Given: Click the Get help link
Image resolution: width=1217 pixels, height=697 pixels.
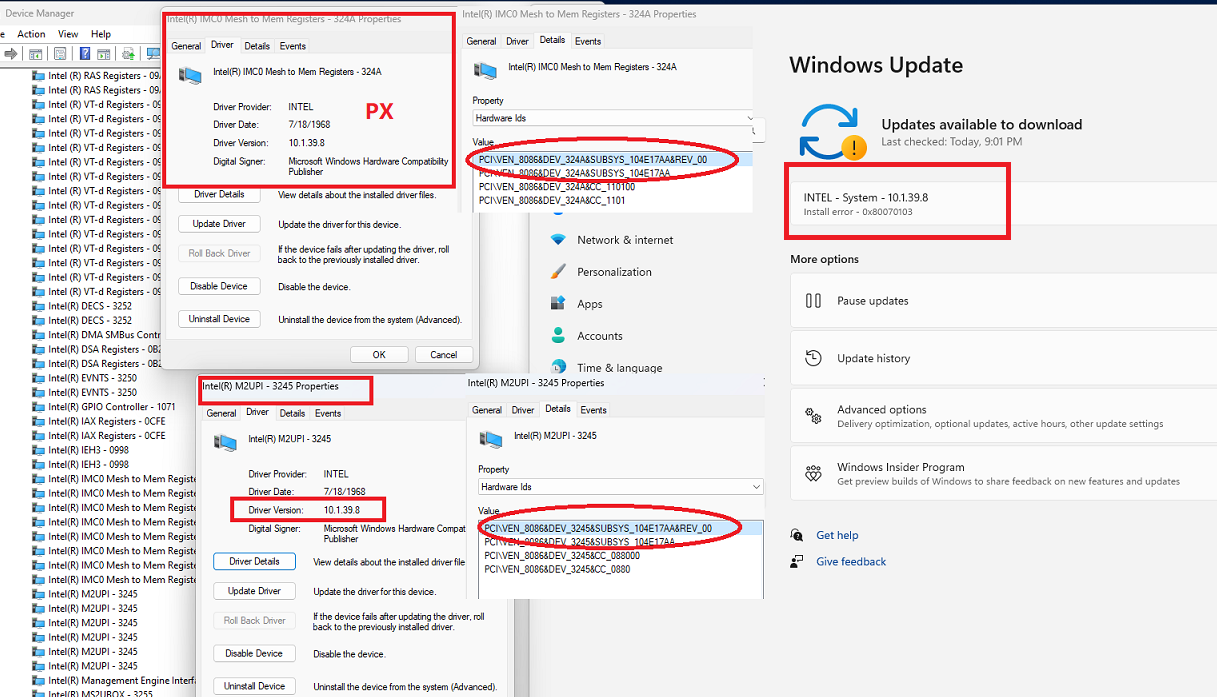Looking at the screenshot, I should (837, 535).
